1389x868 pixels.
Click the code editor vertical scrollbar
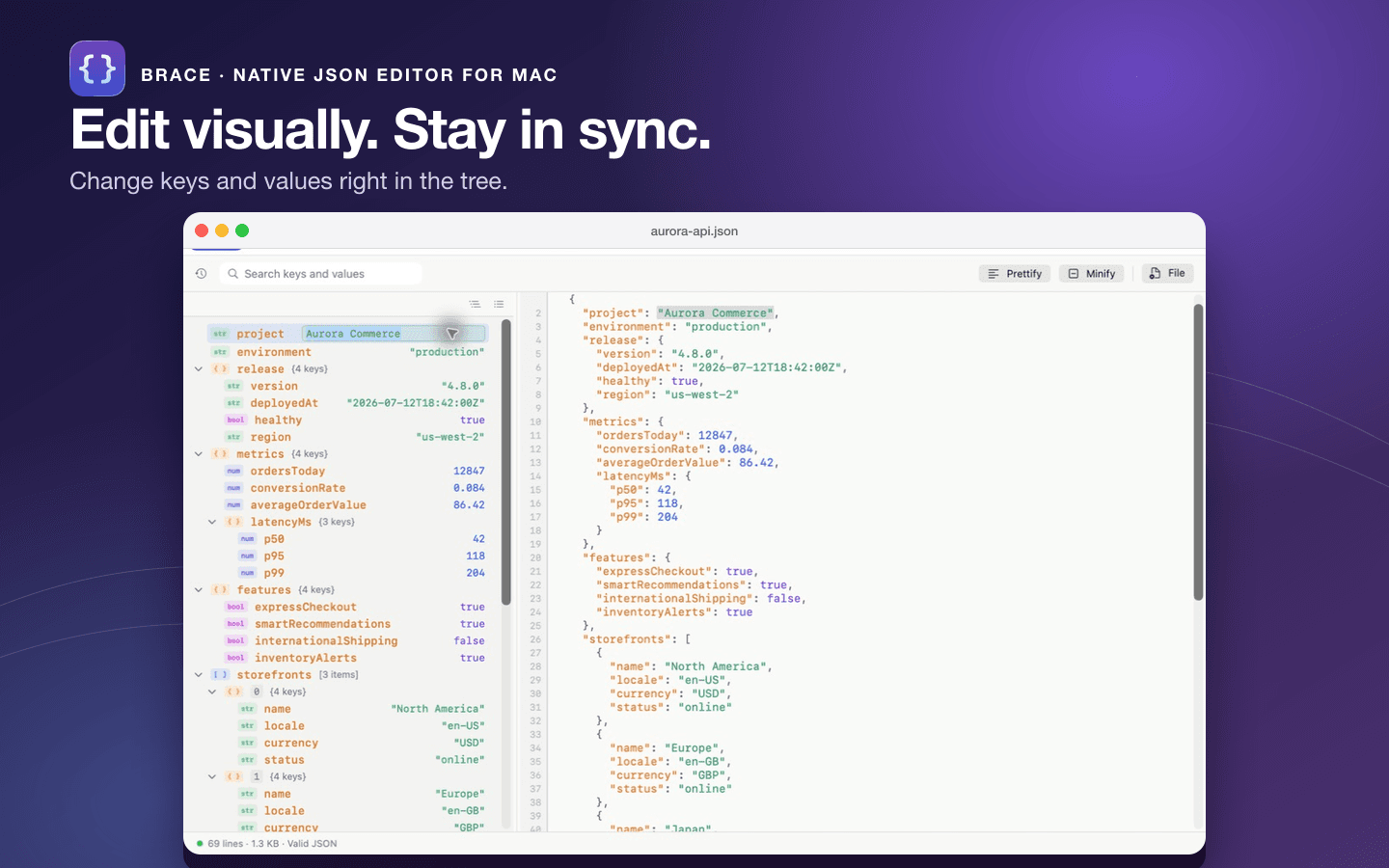pyautogui.click(x=1198, y=451)
